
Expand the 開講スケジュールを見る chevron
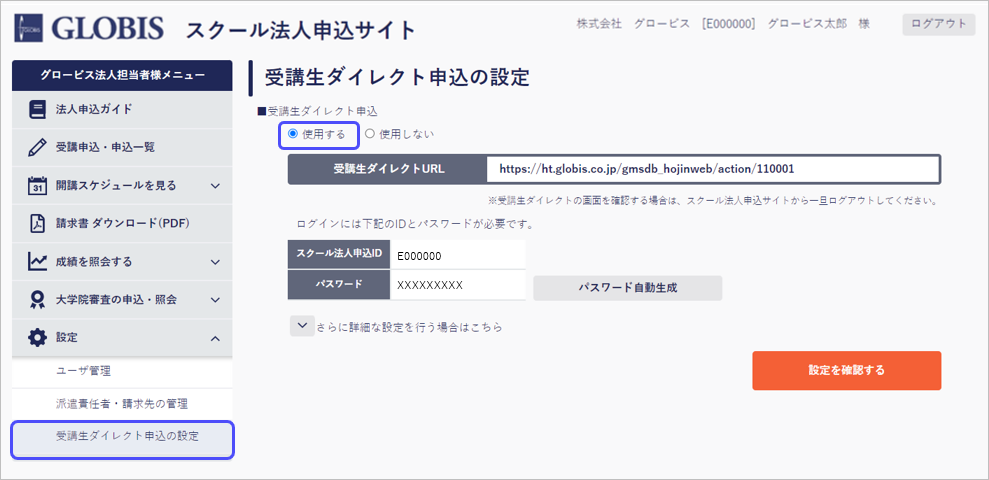215,186
